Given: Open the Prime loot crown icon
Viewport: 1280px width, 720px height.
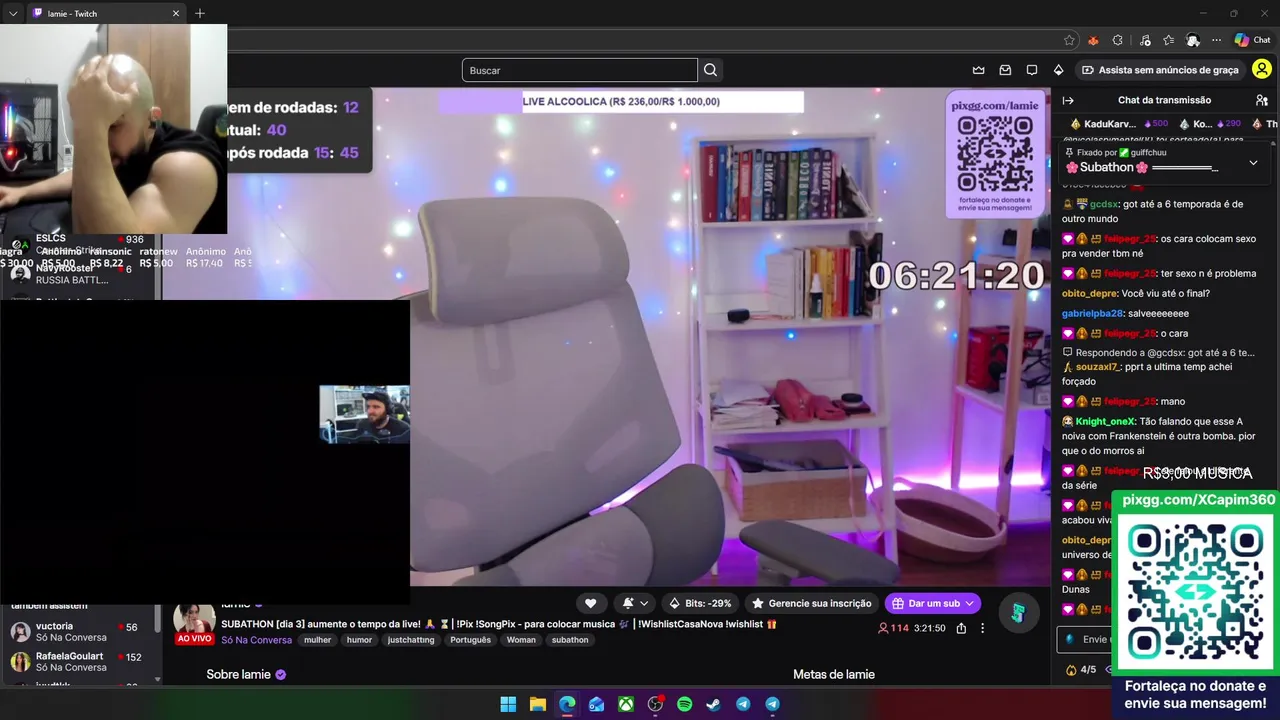Looking at the screenshot, I should click(979, 70).
